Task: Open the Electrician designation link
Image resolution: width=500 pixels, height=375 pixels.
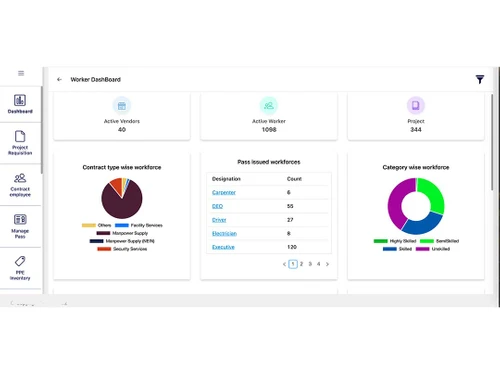Action: pos(224,233)
